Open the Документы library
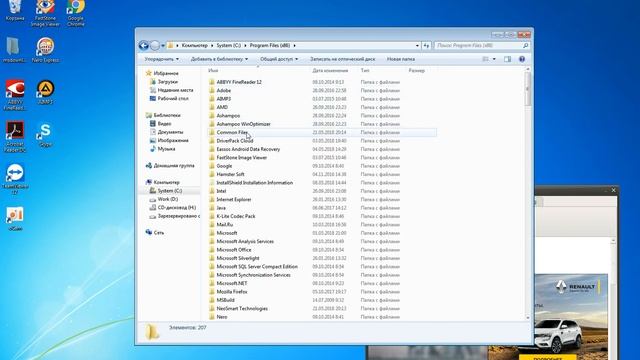The image size is (640, 360). [x=170, y=132]
